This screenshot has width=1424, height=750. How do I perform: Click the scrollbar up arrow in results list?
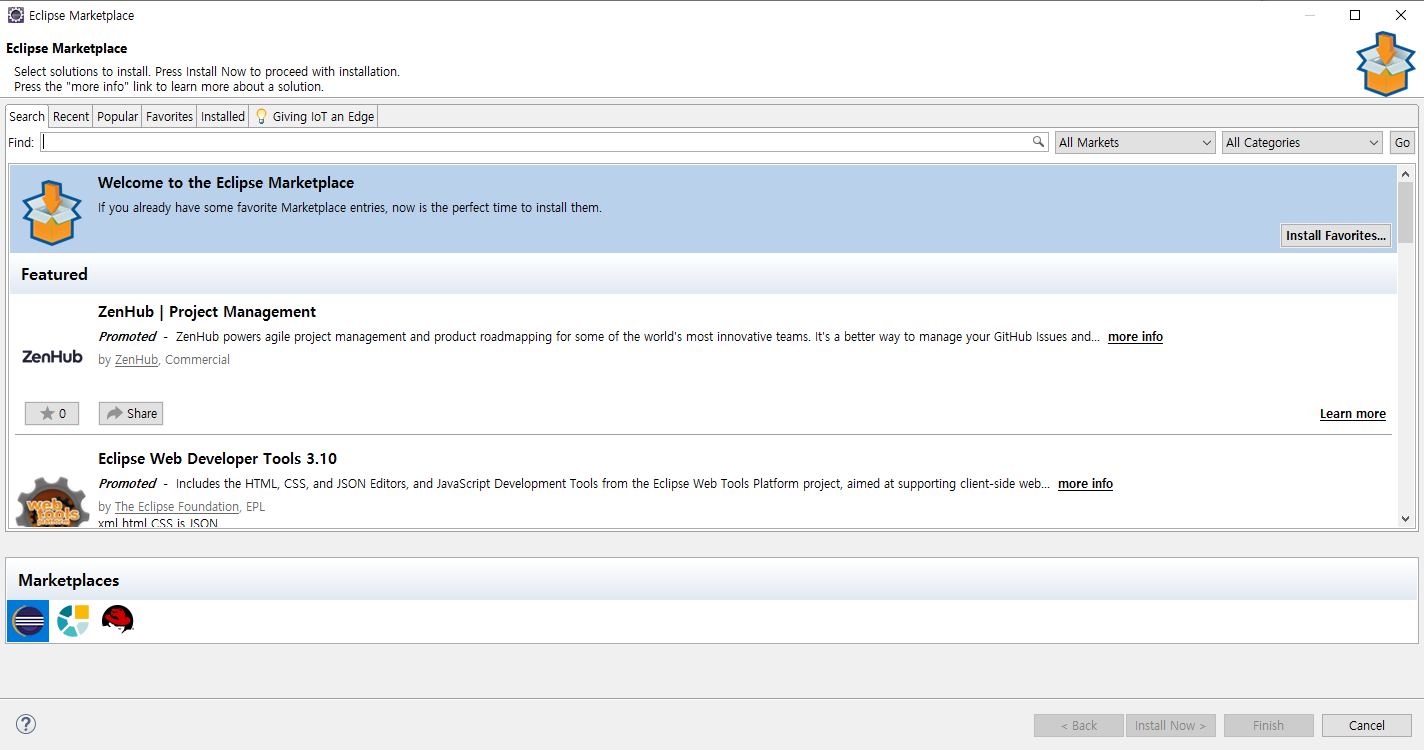pyautogui.click(x=1405, y=174)
